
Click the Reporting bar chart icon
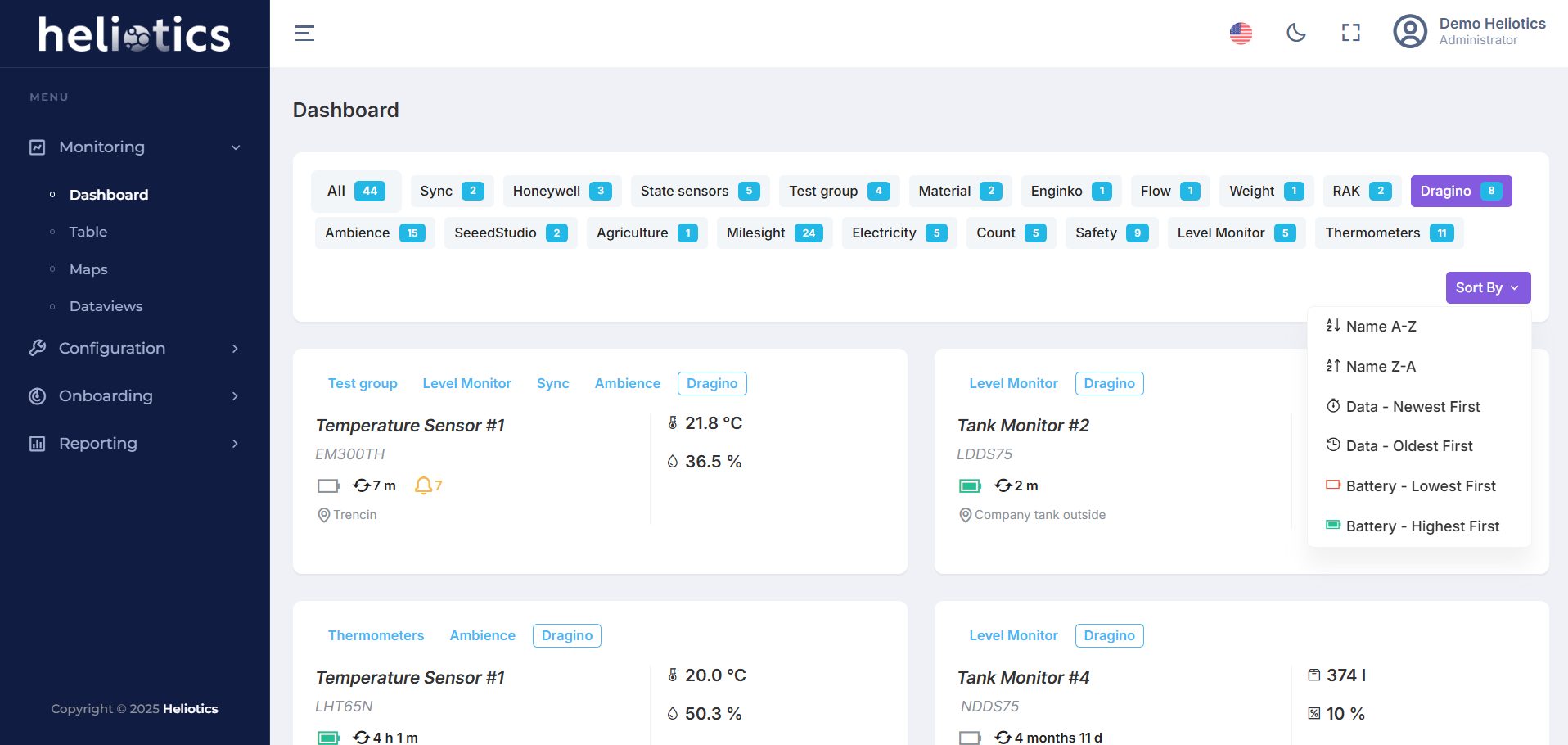pyautogui.click(x=38, y=444)
